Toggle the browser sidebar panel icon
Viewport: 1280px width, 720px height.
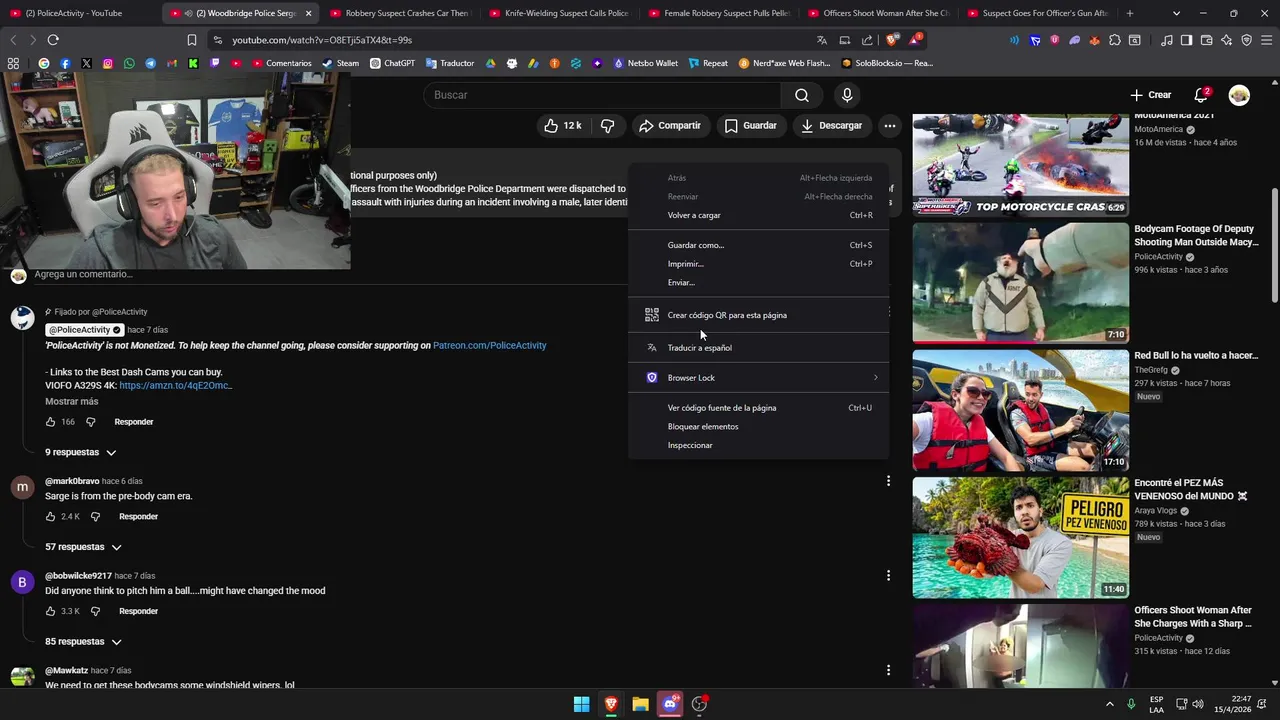point(1186,40)
